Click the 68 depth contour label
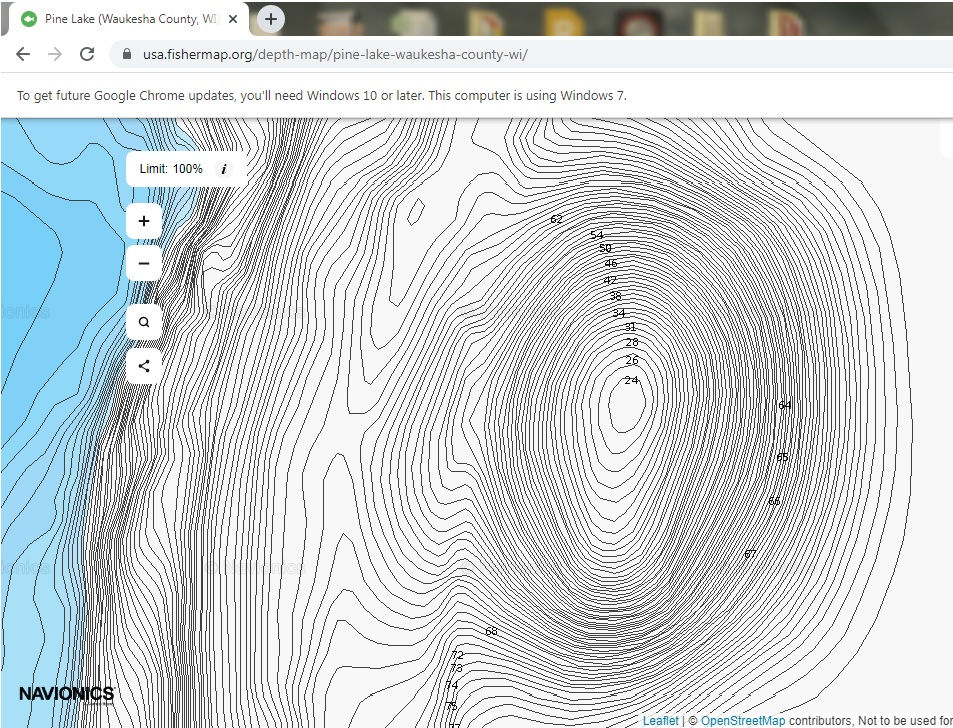The height and width of the screenshot is (728, 953). pos(491,631)
